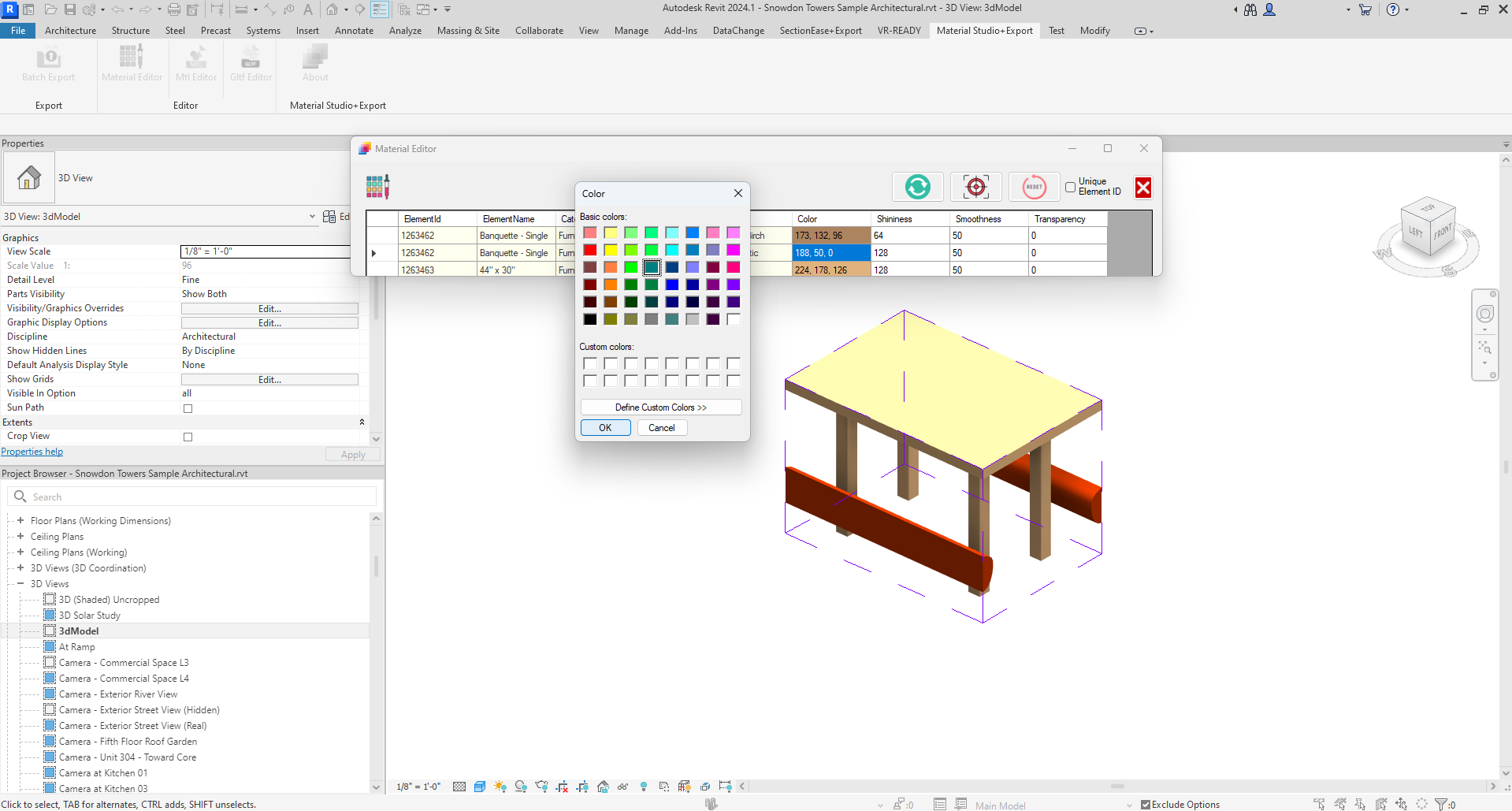Pick the white basic color swatch
This screenshot has width=1512, height=811.
(734, 319)
